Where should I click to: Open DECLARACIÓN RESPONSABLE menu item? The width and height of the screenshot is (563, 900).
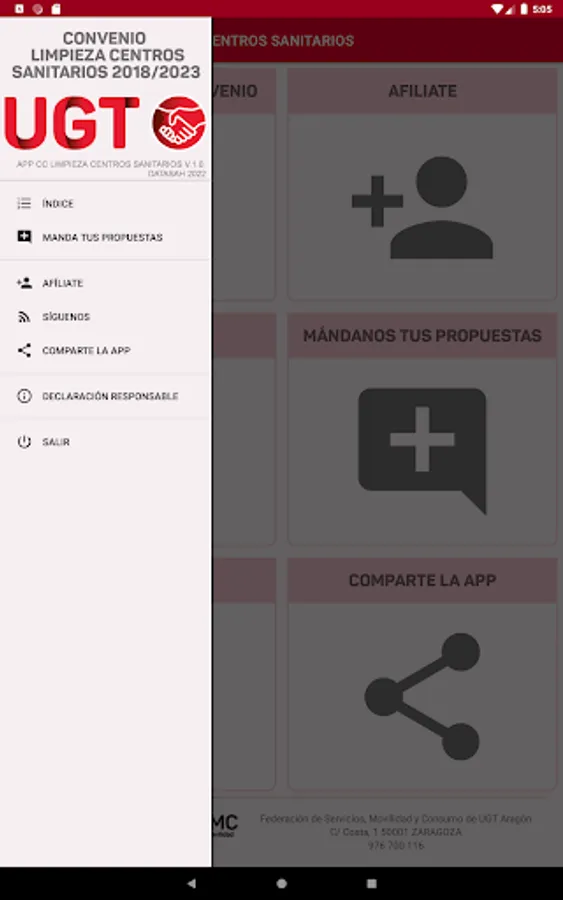tap(110, 396)
